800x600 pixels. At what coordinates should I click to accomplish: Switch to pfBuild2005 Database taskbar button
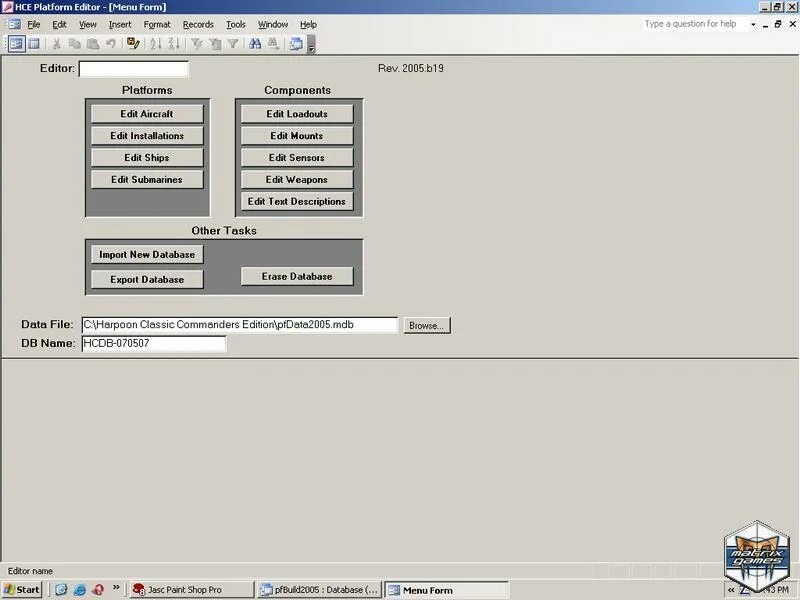tap(319, 590)
